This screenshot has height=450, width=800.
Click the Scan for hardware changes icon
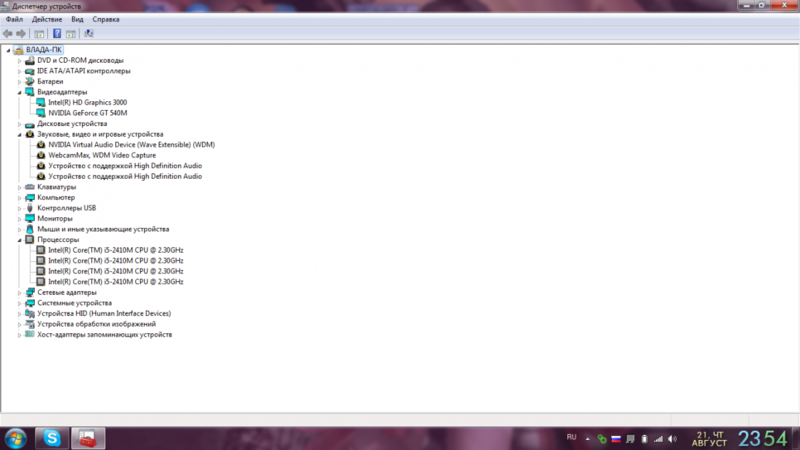click(89, 34)
